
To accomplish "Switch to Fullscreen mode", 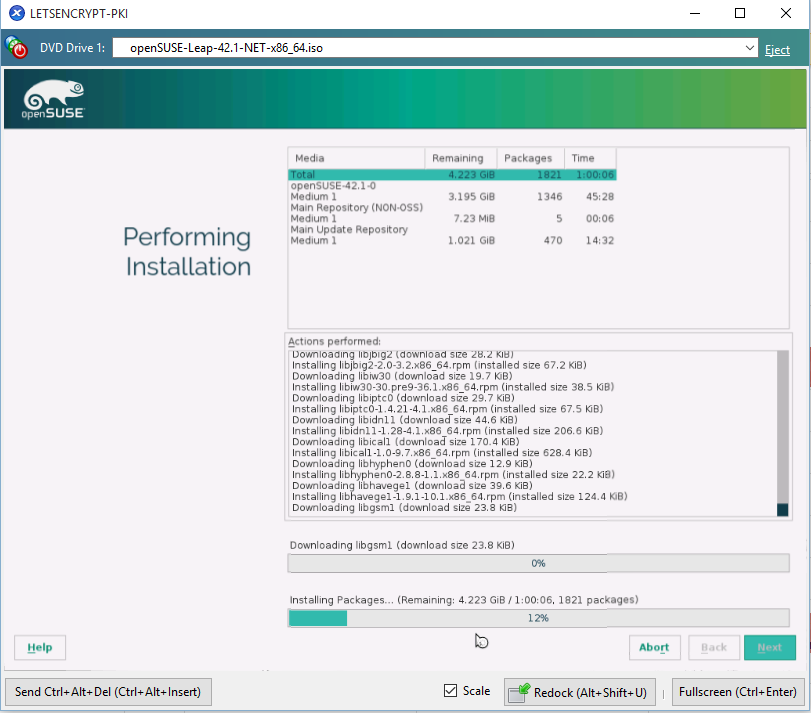I will [737, 692].
